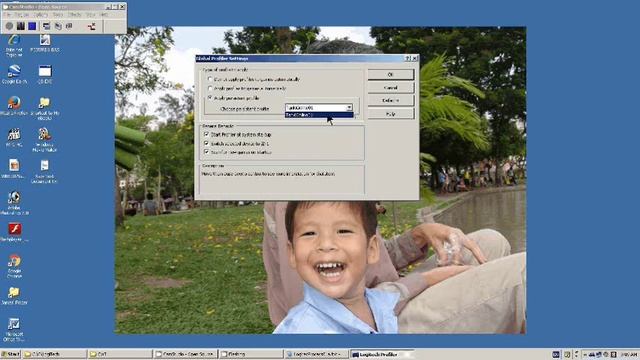Viewport: 640px width, 360px height.
Task: Switch to Logitech Profiler taskbar button
Action: click(381, 354)
